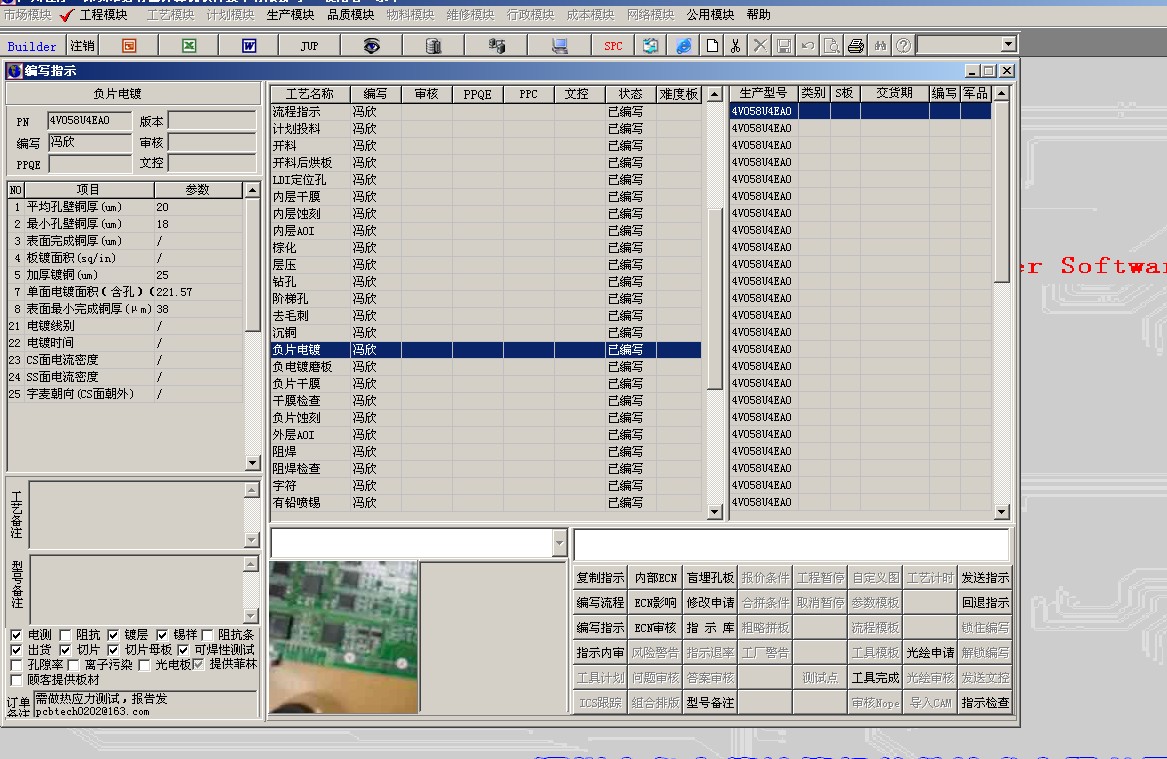Click the Word document icon in toolbar

pos(249,46)
